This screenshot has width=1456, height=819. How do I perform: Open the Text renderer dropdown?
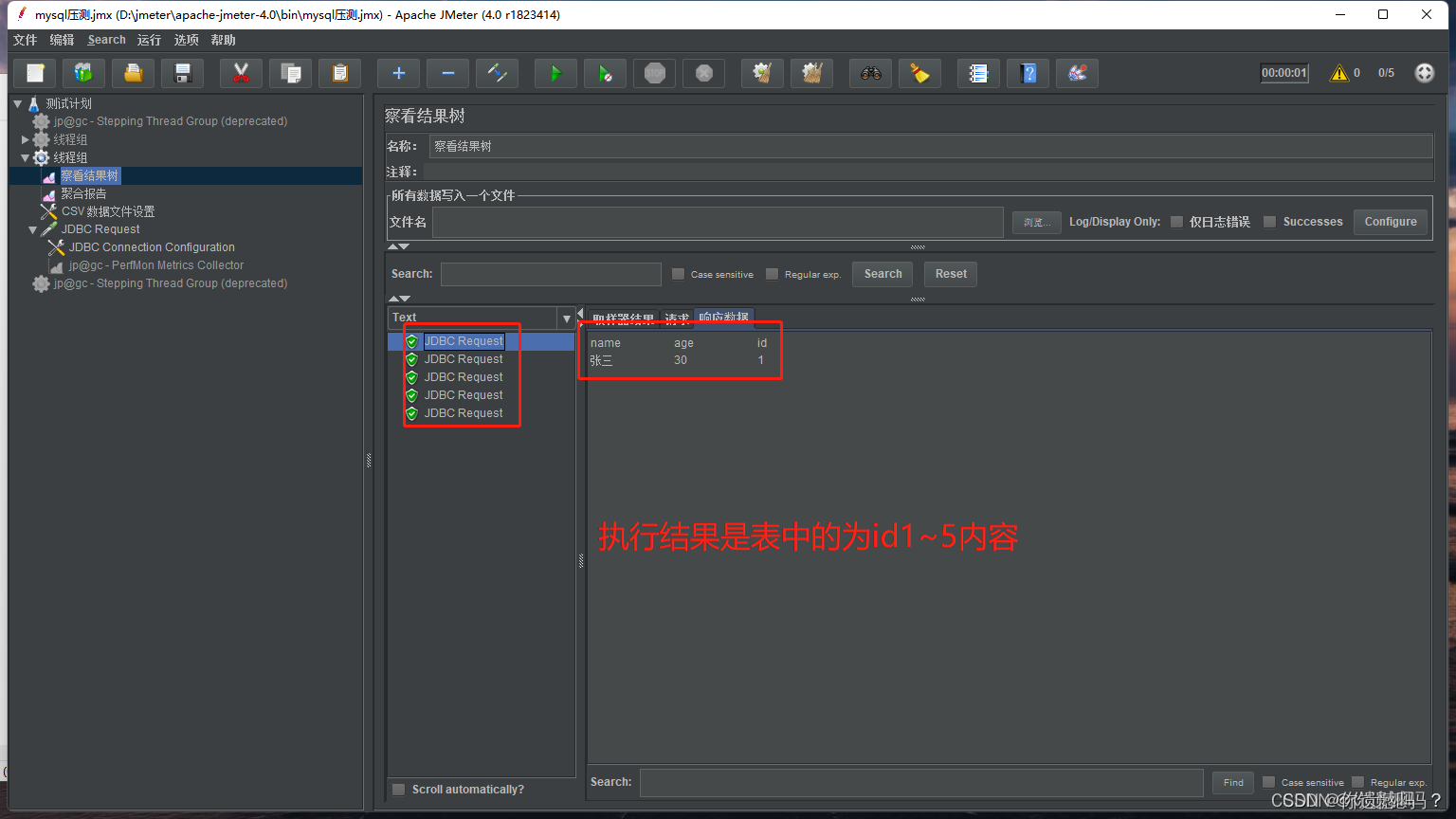point(567,318)
